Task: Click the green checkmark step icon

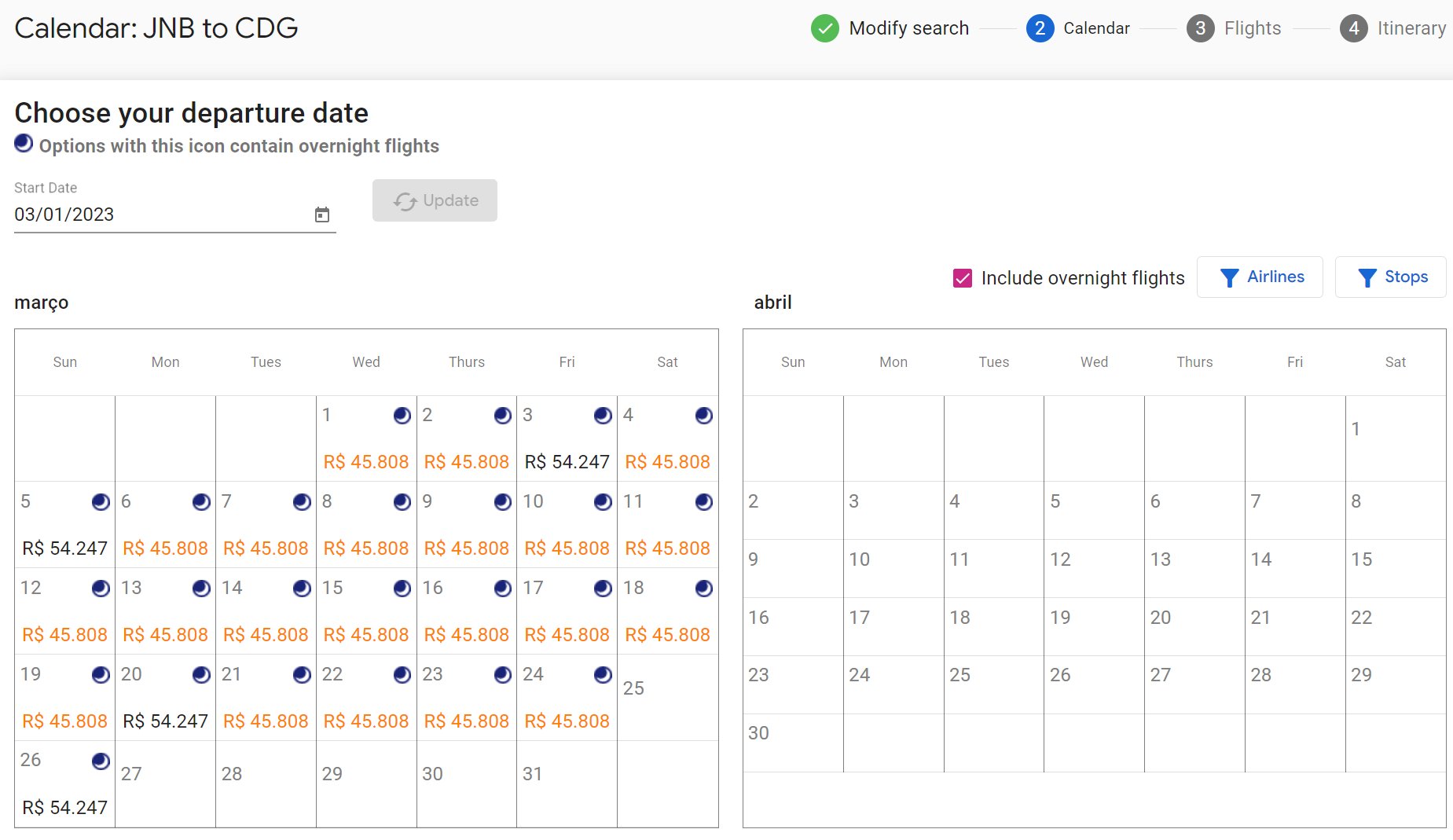Action: click(x=825, y=28)
